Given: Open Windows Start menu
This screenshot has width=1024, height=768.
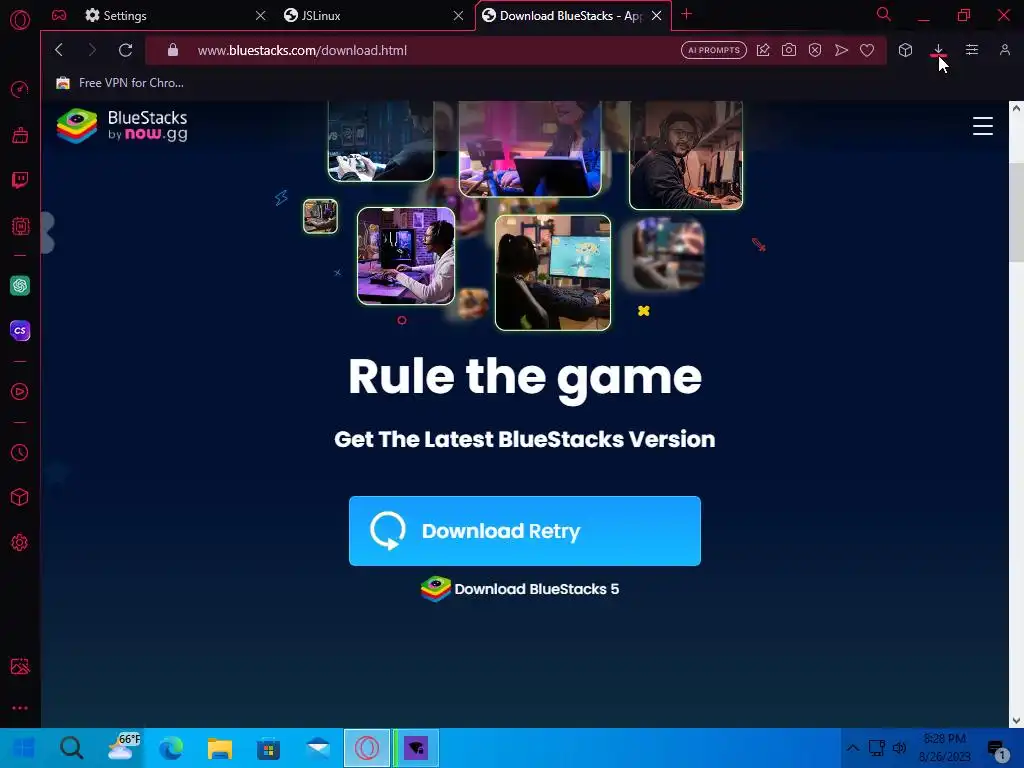Looking at the screenshot, I should [24, 748].
